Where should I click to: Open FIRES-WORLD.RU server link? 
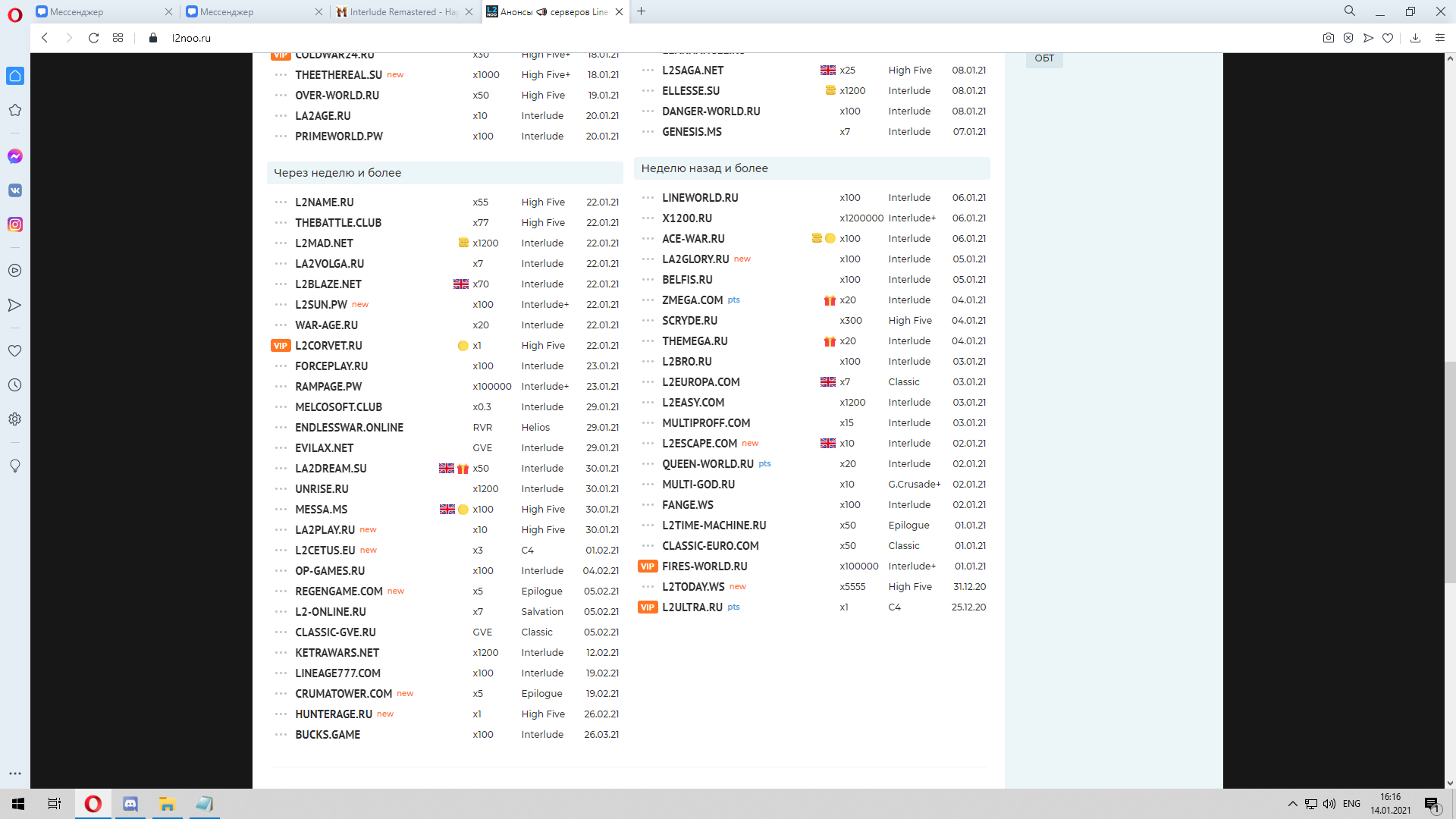click(x=704, y=566)
